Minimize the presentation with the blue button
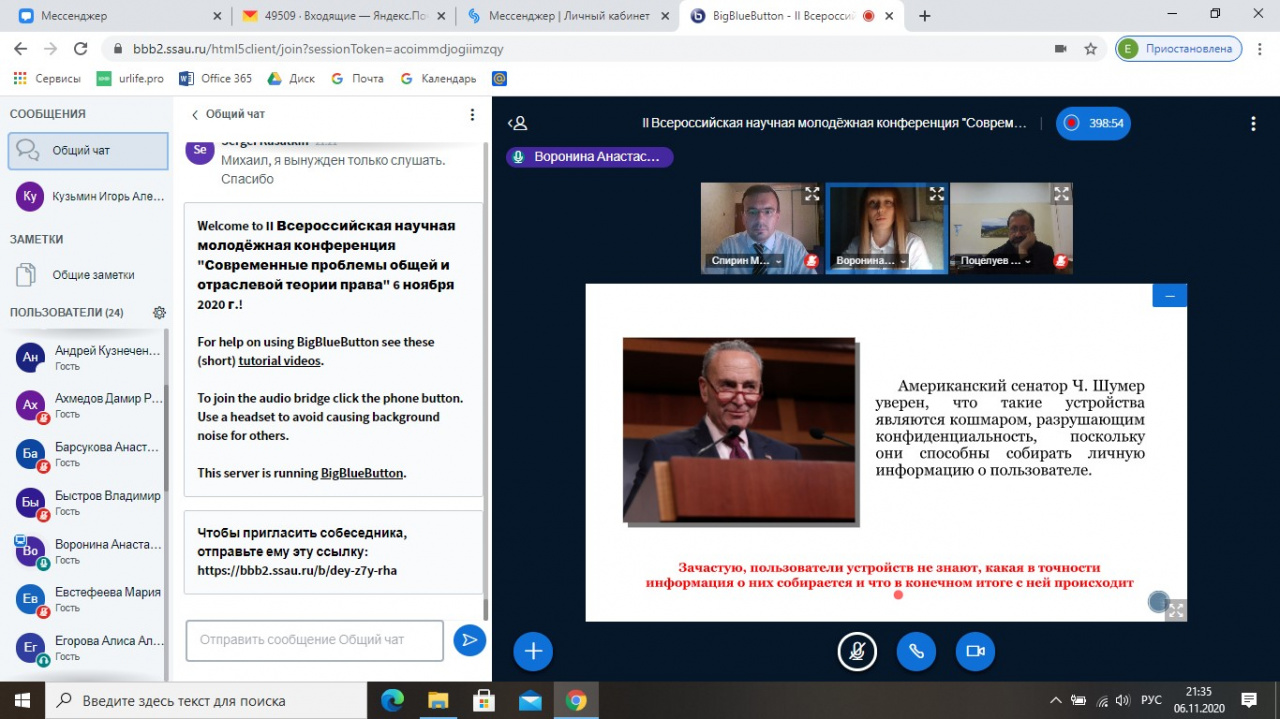The image size is (1280, 719). coord(1169,295)
